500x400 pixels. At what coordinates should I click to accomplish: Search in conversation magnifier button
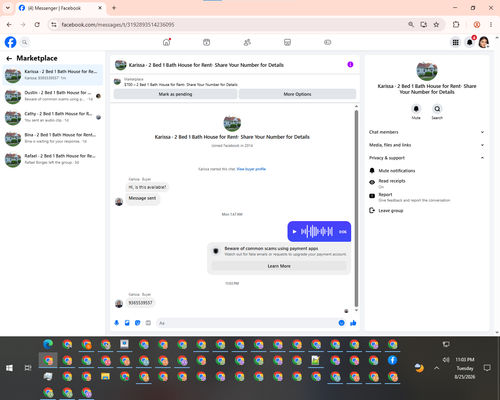click(437, 109)
